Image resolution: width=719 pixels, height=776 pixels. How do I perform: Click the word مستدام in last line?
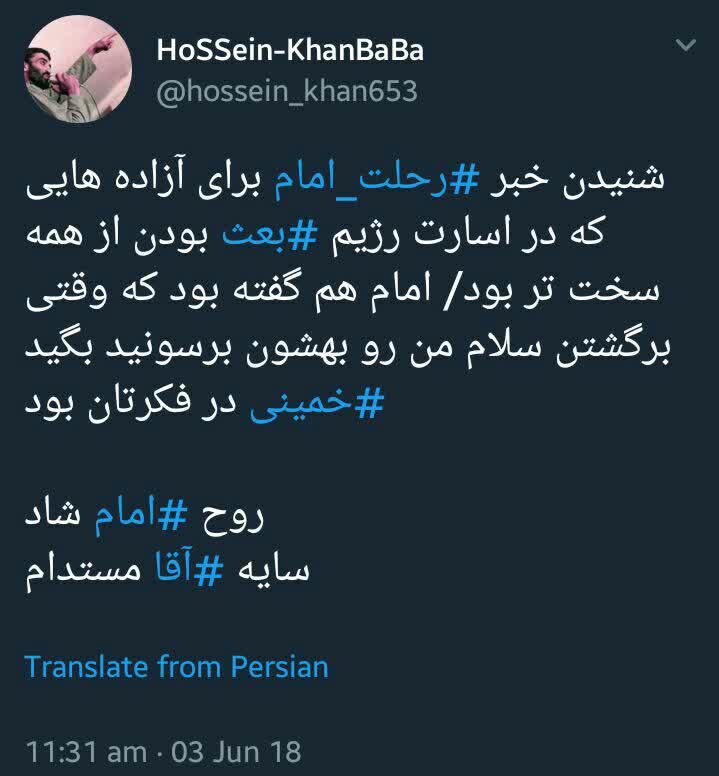click(x=83, y=572)
